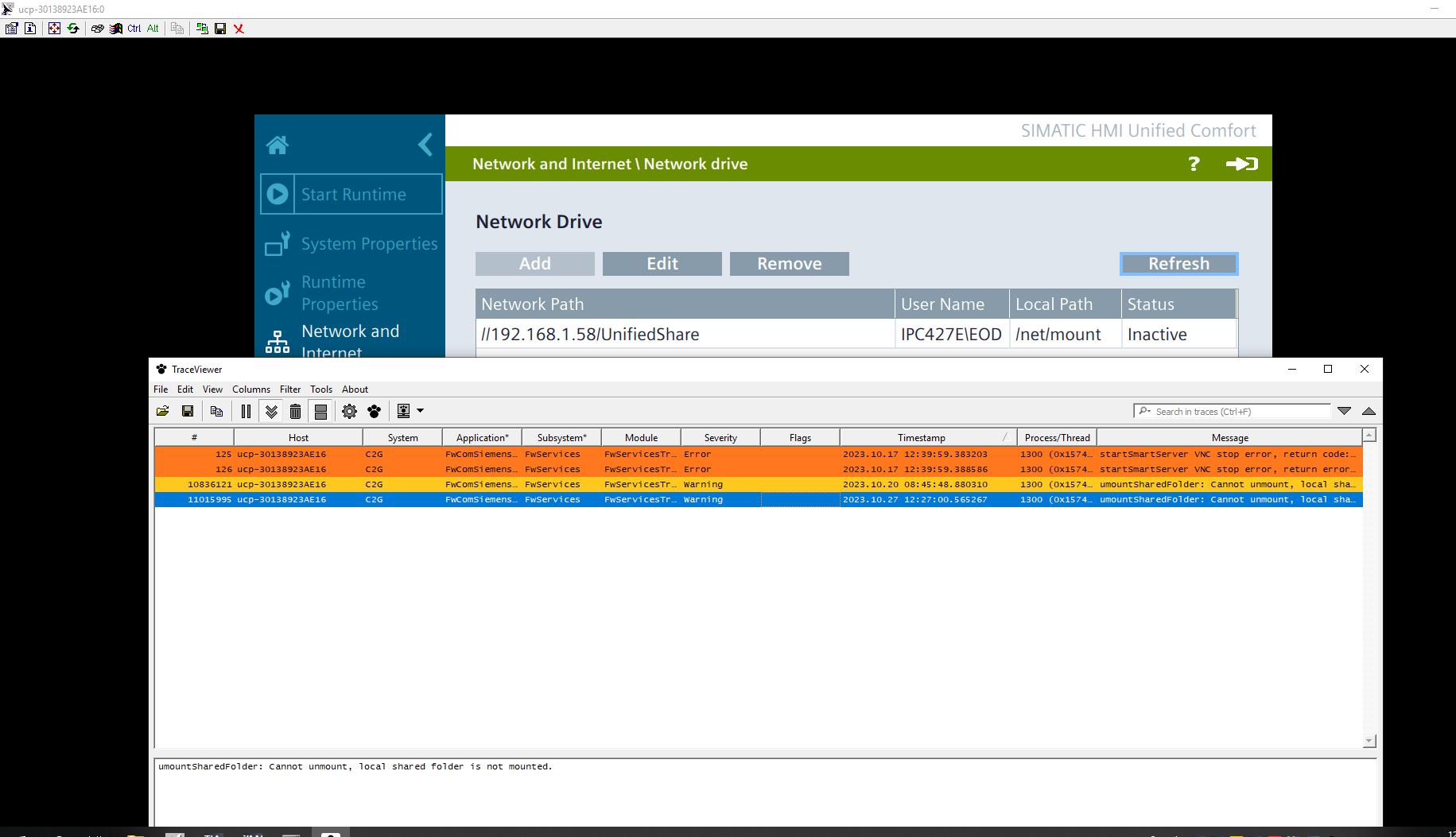Sort traces by # column
Screen dimensions: 1456x837
click(194, 438)
